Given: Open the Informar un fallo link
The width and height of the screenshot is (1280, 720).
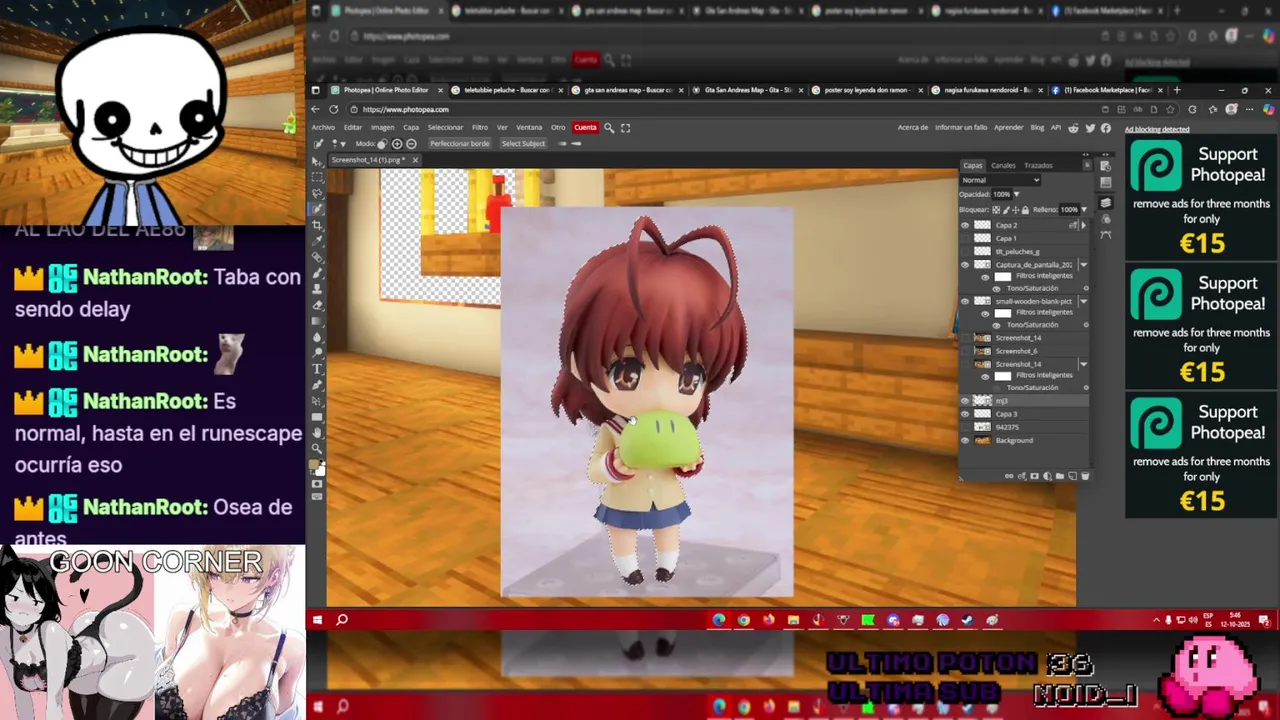Looking at the screenshot, I should (961, 127).
